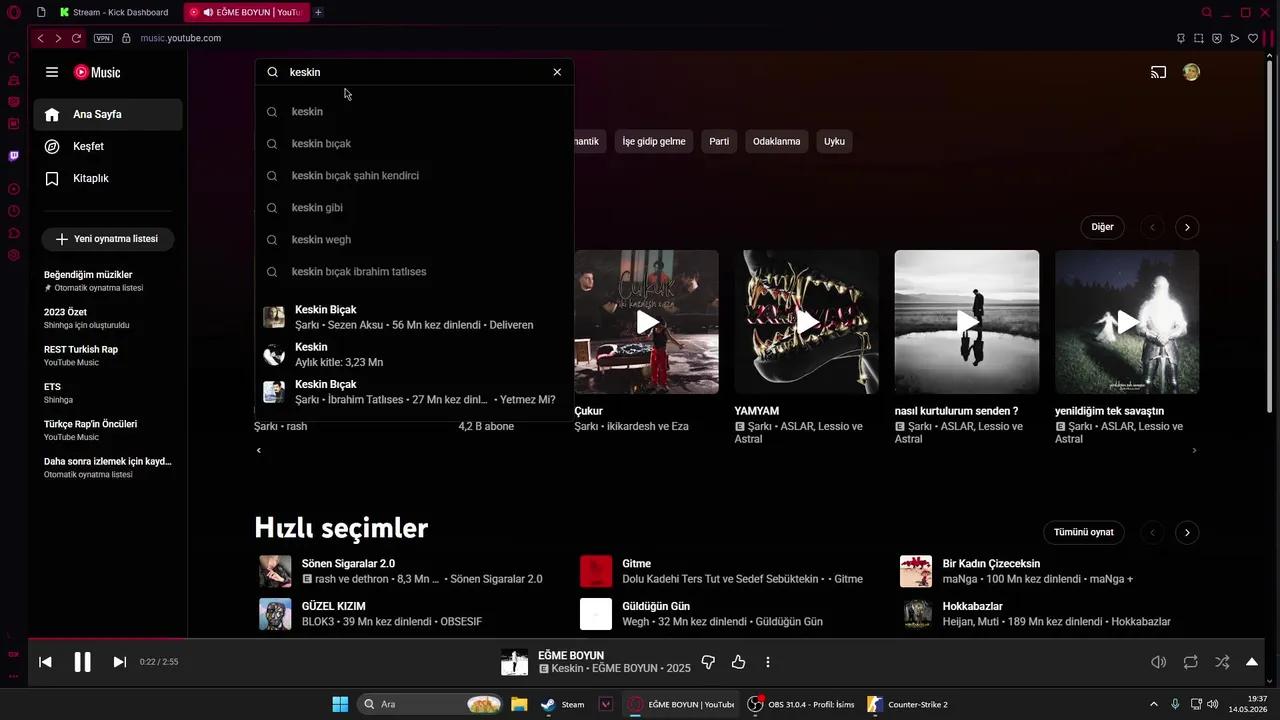This screenshot has height=720, width=1280.
Task: Open the YouTube Music guide hamburger menu
Action: [x=52, y=72]
